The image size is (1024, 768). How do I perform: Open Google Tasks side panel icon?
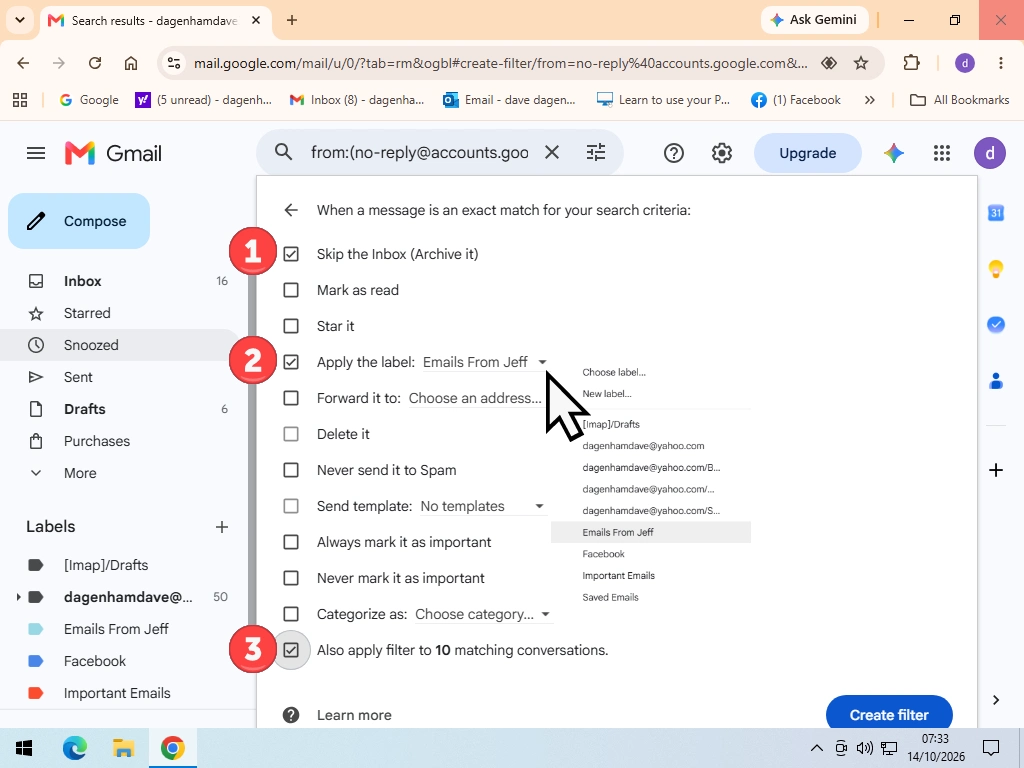[x=996, y=324]
